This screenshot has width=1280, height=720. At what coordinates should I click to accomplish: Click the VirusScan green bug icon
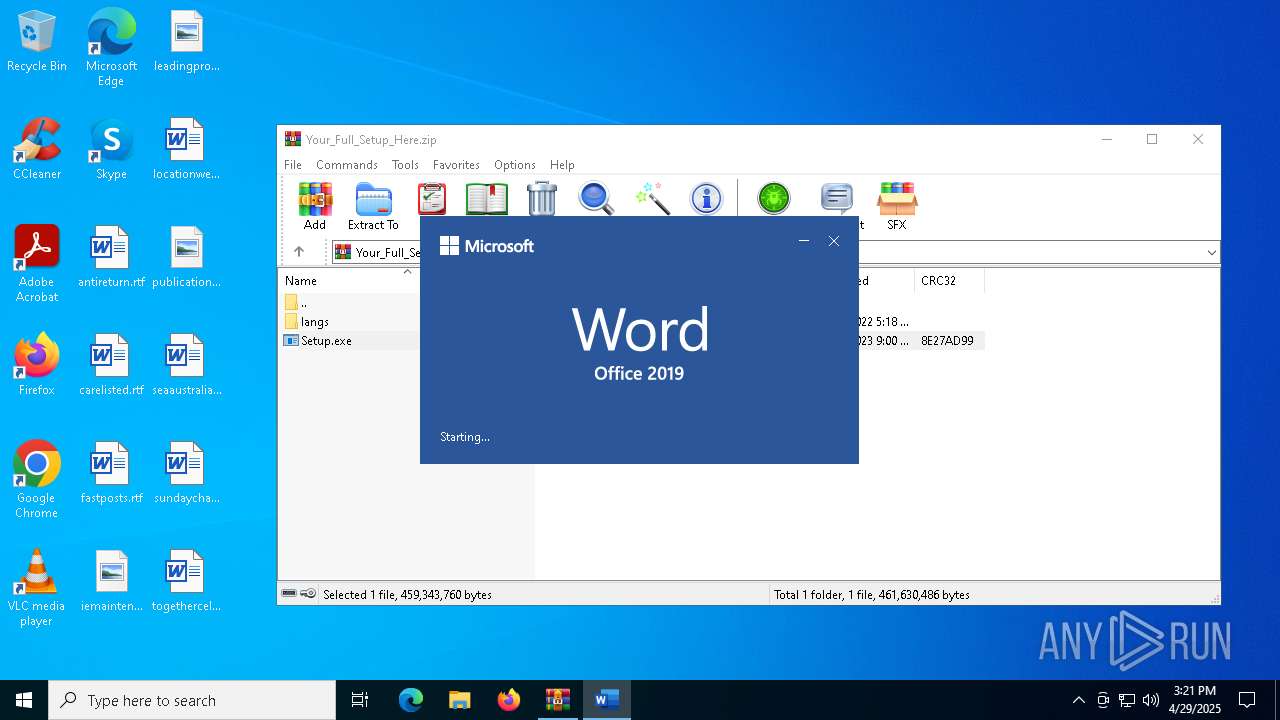tap(774, 198)
